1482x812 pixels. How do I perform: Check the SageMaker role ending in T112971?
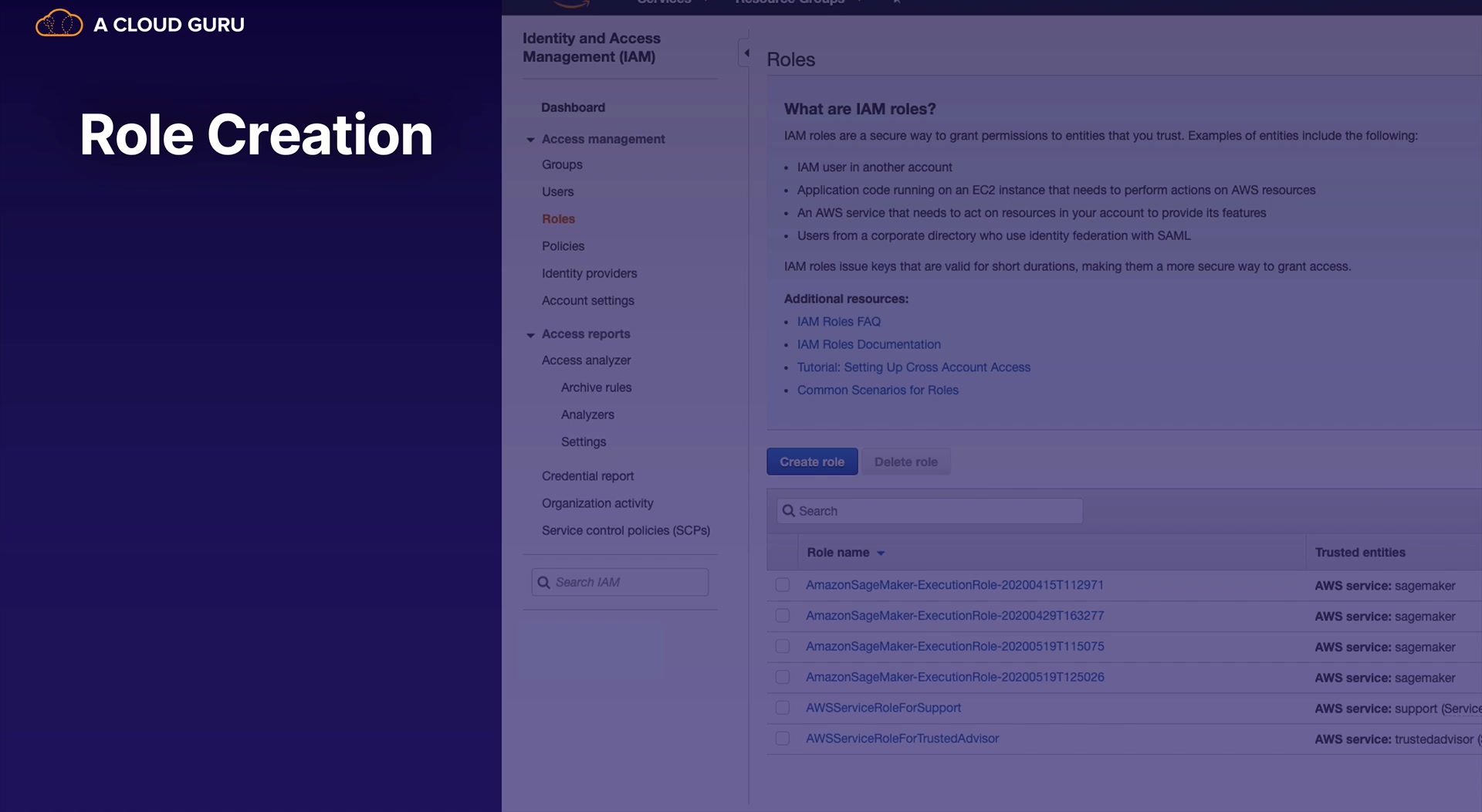pyautogui.click(x=782, y=585)
